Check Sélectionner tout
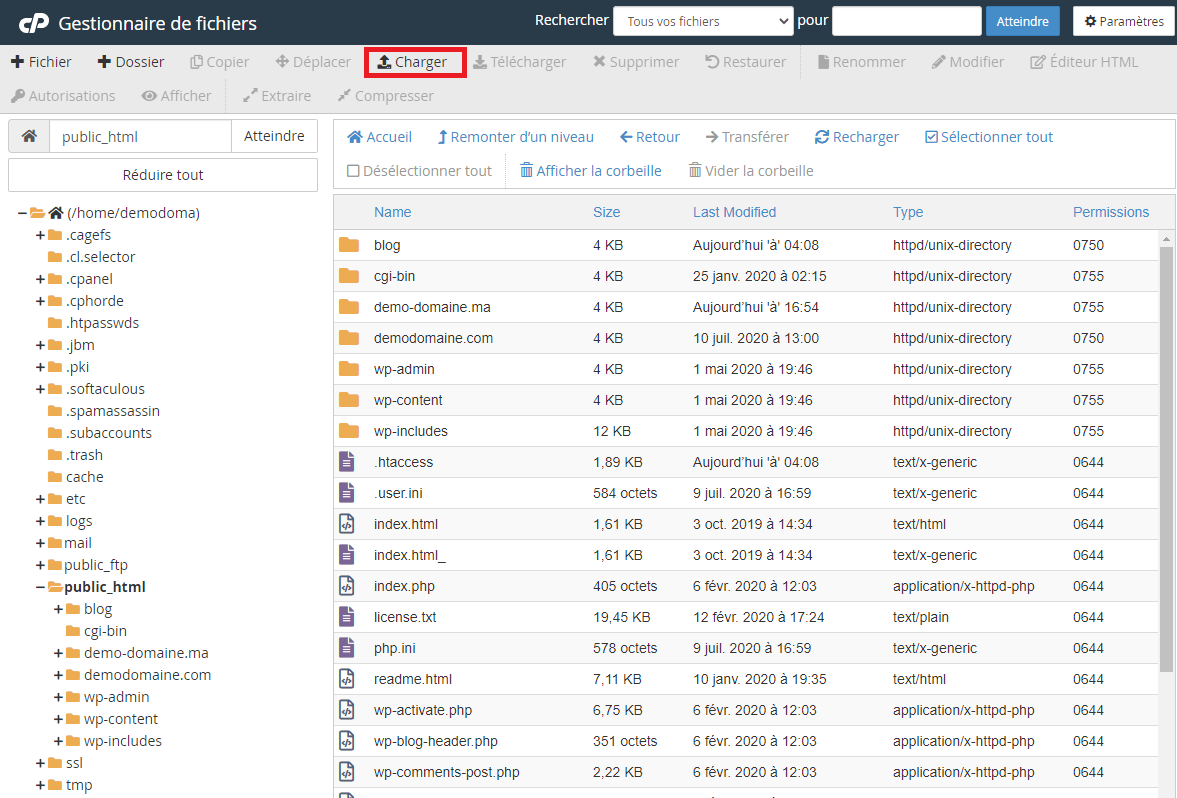This screenshot has width=1177, height=798. (x=989, y=137)
